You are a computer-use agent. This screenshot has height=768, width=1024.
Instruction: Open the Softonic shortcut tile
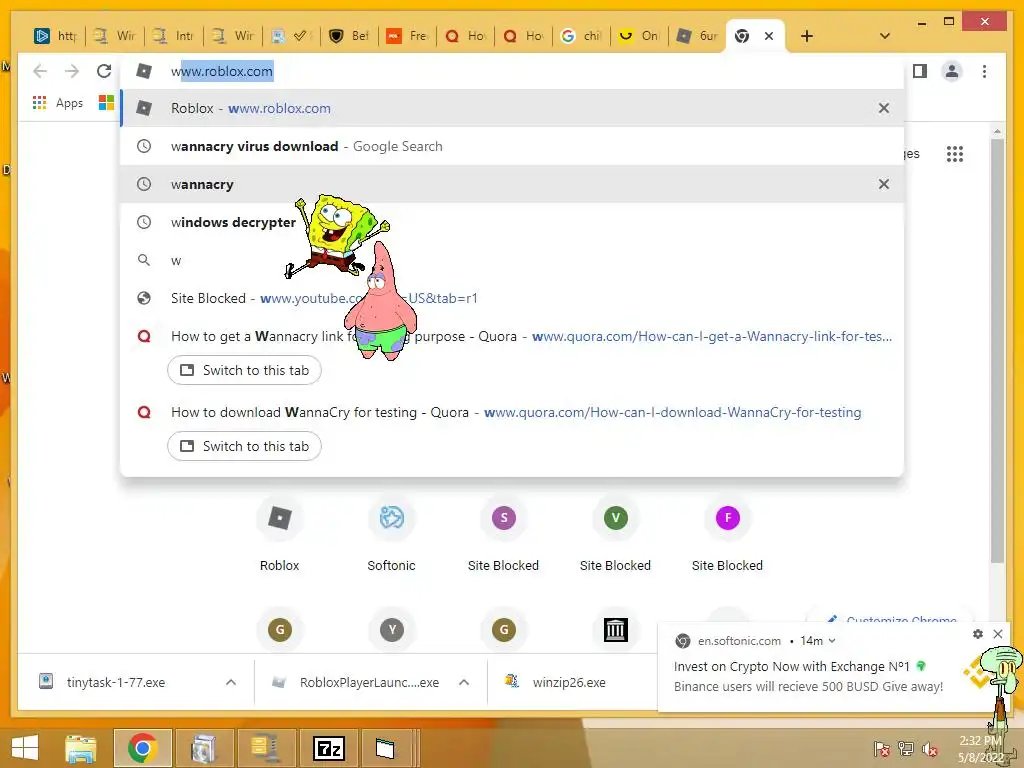click(391, 534)
